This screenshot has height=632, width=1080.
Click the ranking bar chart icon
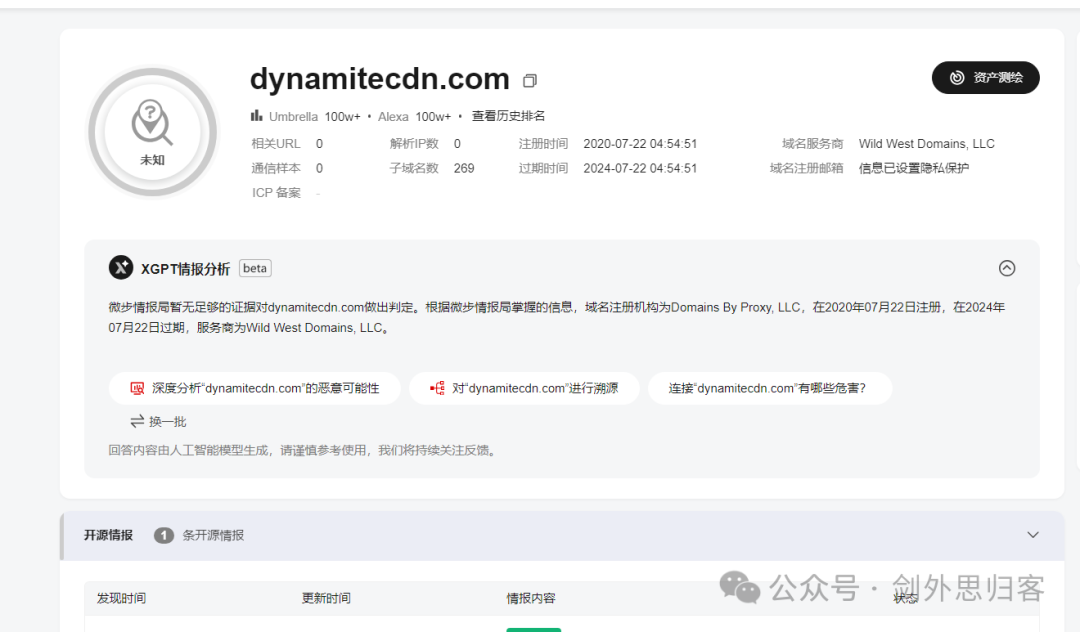256,116
